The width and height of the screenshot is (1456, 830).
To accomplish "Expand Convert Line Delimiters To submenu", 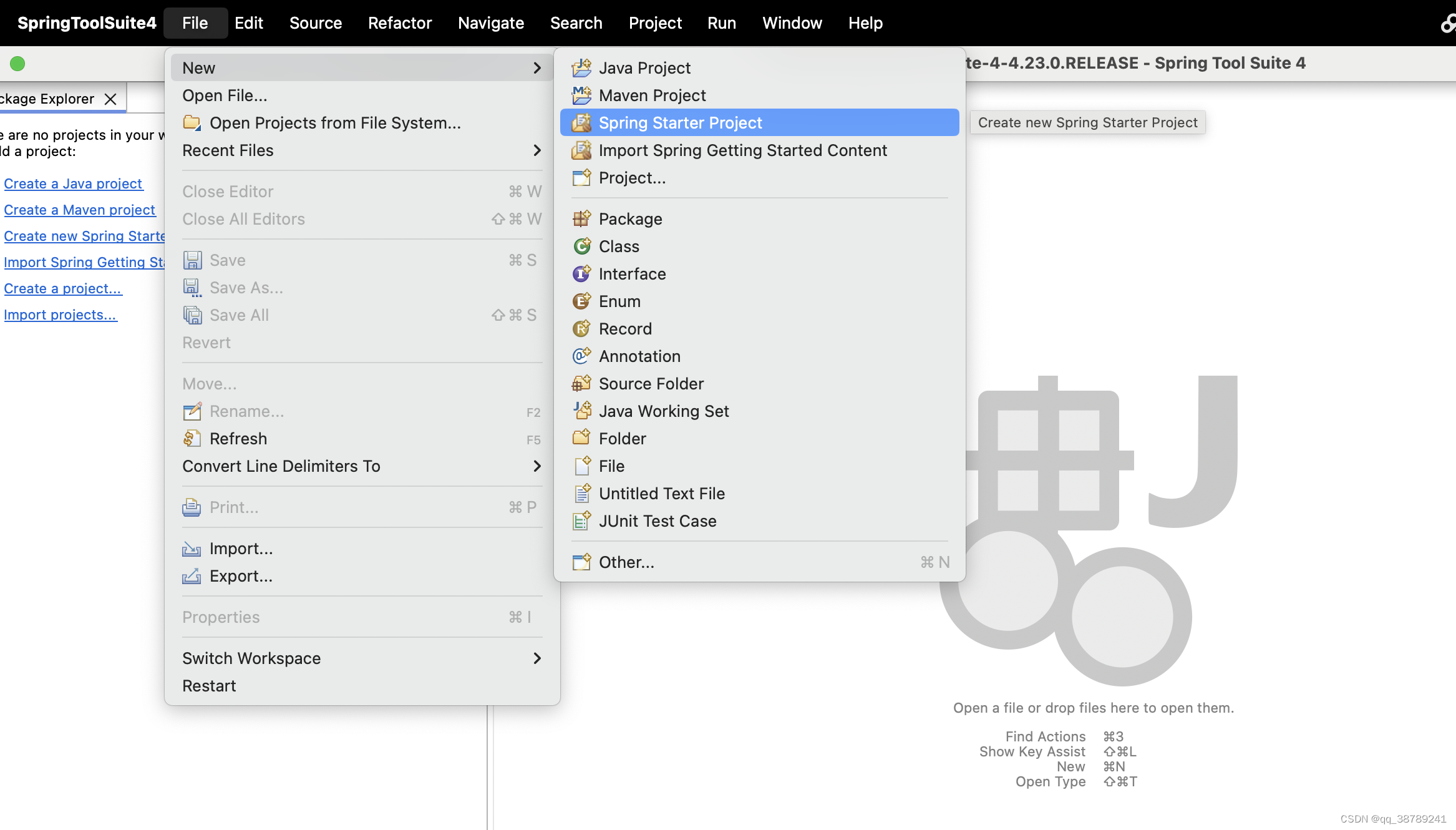I will 537,466.
